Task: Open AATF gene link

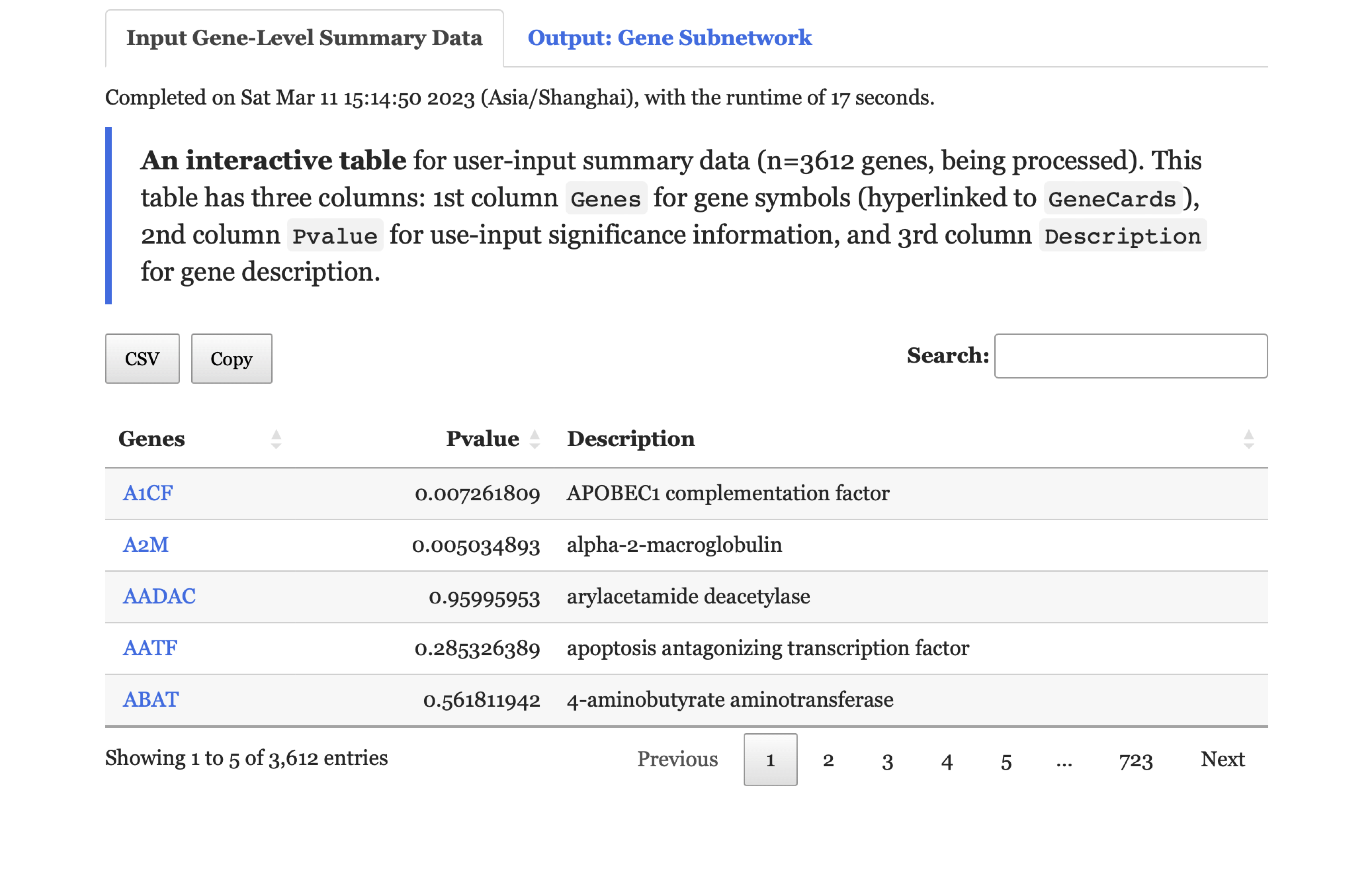Action: [150, 648]
